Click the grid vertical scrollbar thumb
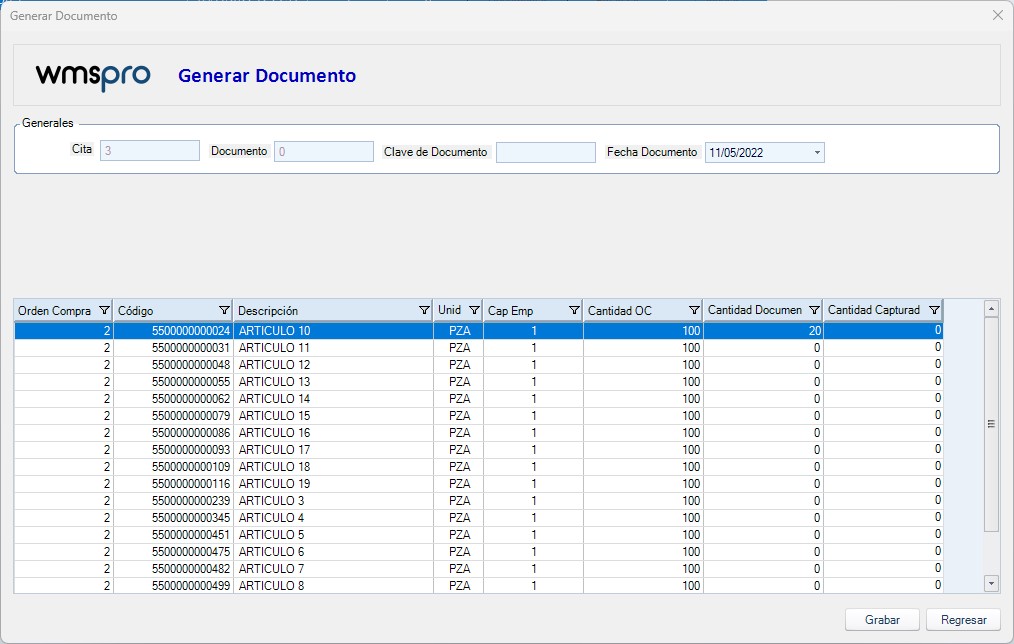This screenshot has height=644, width=1014. click(991, 424)
